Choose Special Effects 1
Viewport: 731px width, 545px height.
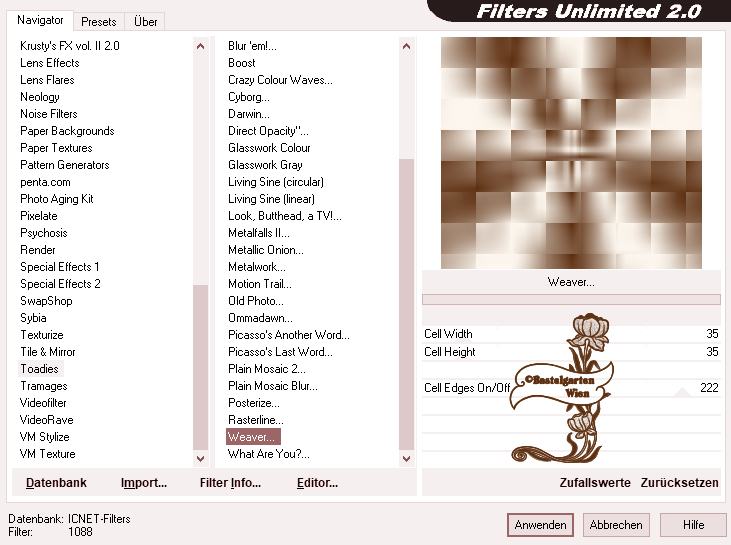click(60, 267)
